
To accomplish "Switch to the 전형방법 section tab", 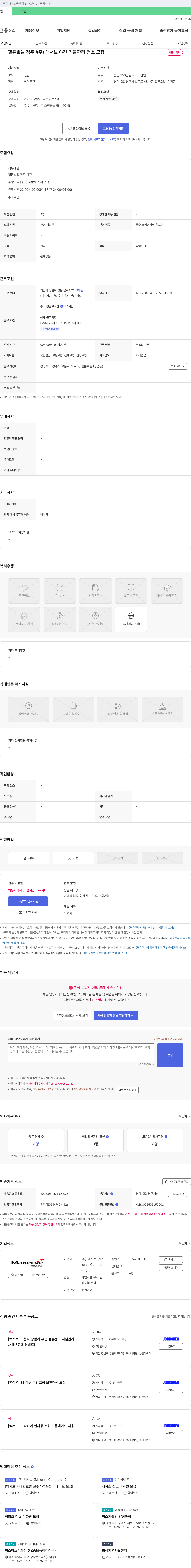I will pos(148,43).
